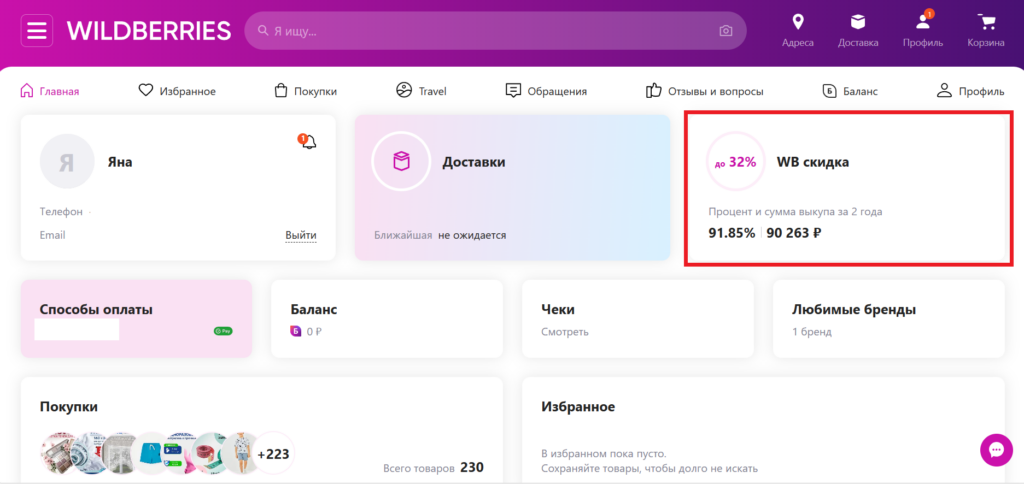
Task: Click the search field 'Я ищу...'
Action: pyautogui.click(x=495, y=31)
